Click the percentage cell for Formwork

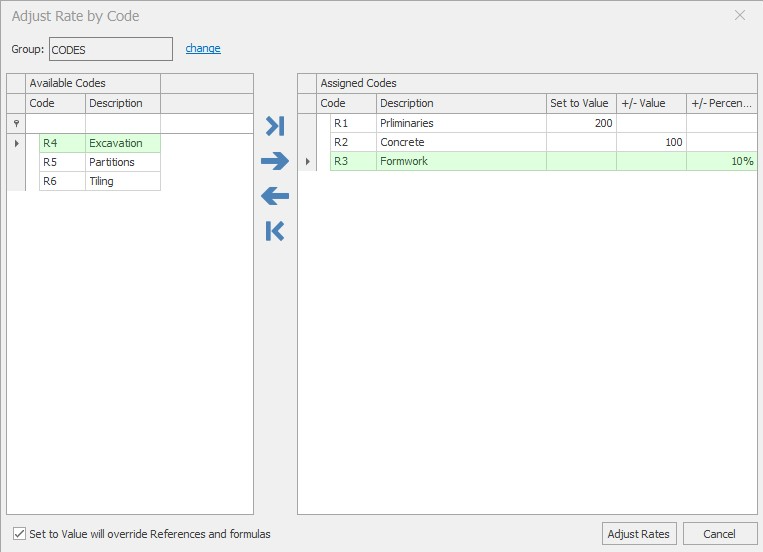[721, 161]
